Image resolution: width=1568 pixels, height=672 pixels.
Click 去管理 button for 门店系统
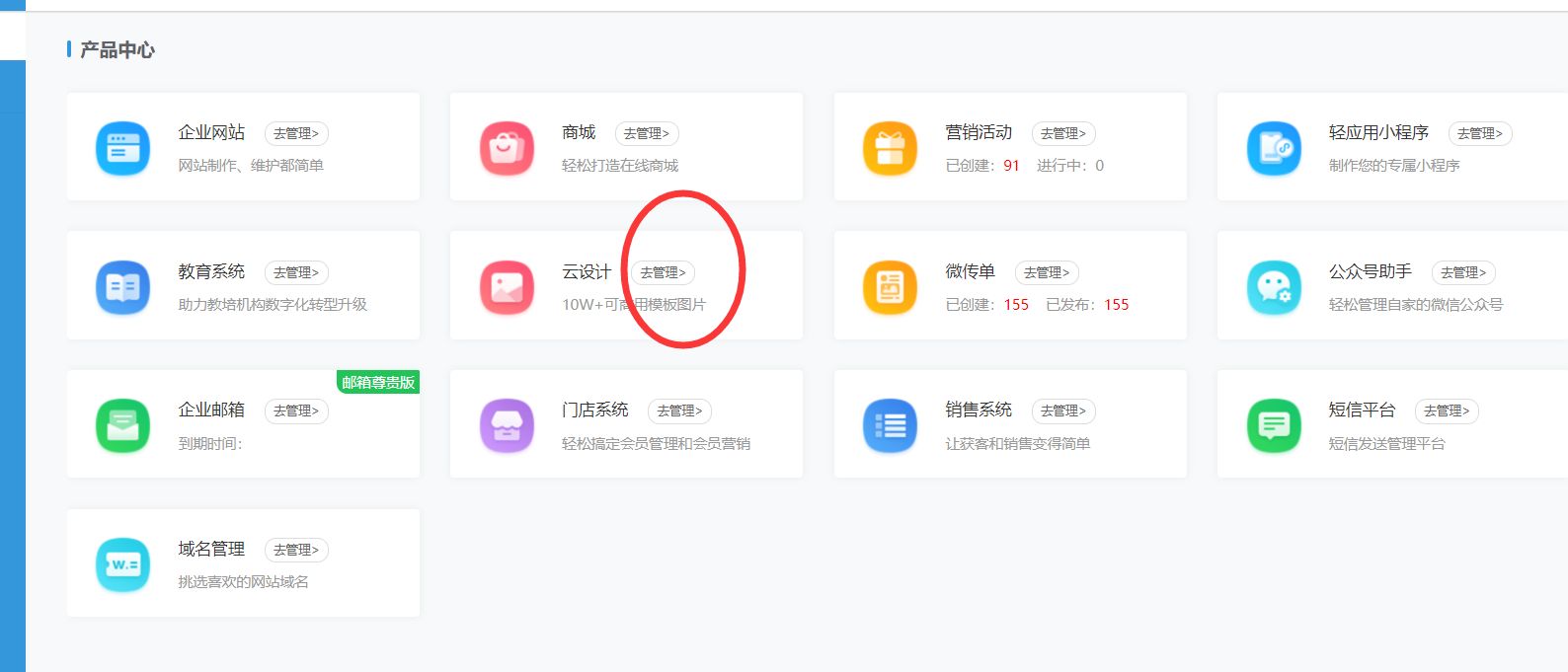pyautogui.click(x=679, y=411)
